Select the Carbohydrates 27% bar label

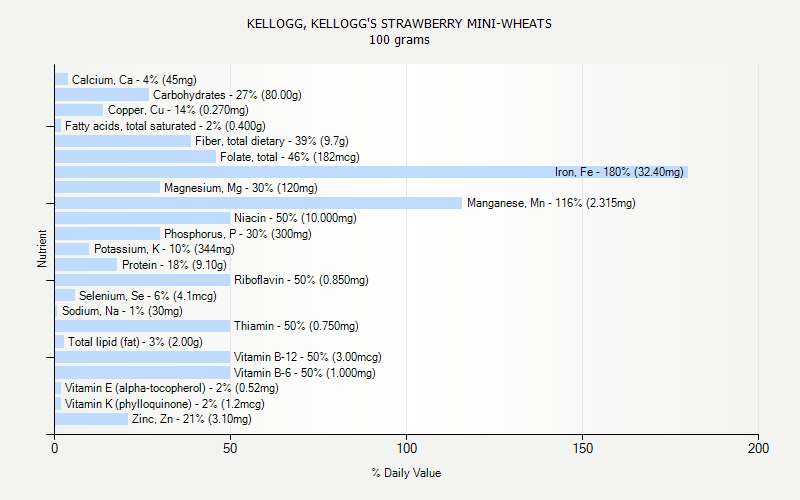coord(227,95)
